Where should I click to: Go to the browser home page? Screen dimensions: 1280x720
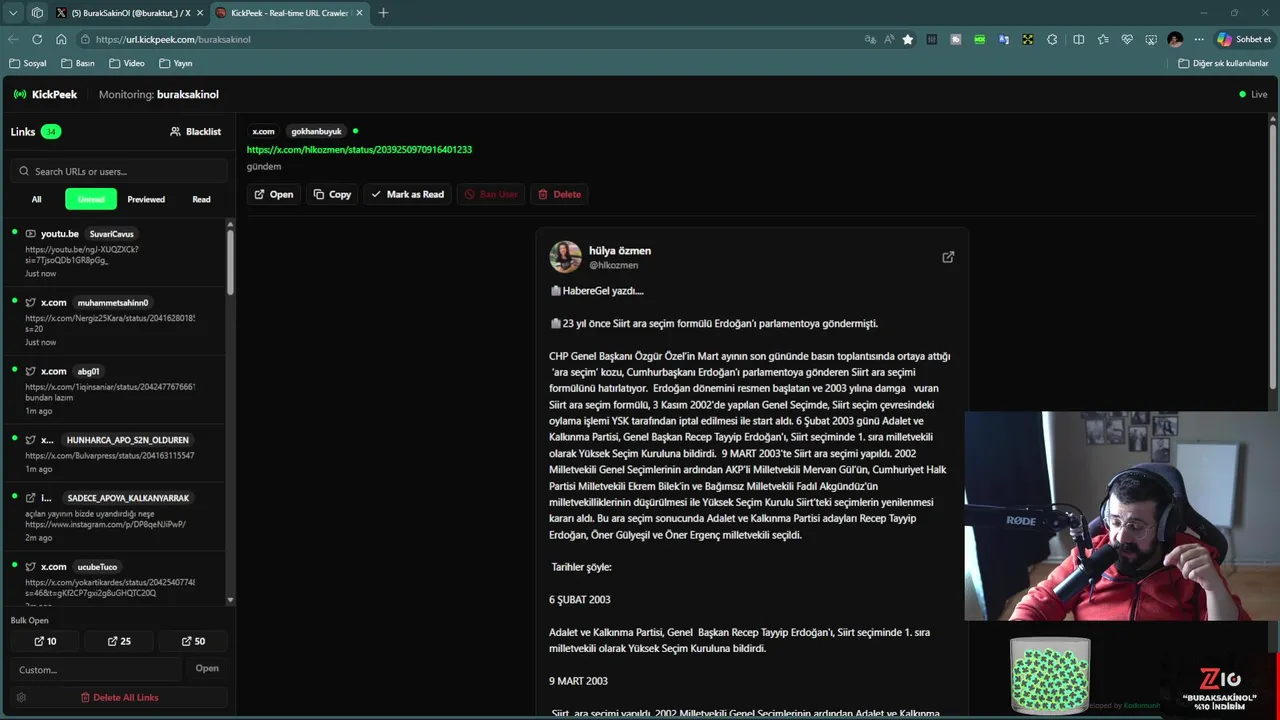click(x=61, y=39)
